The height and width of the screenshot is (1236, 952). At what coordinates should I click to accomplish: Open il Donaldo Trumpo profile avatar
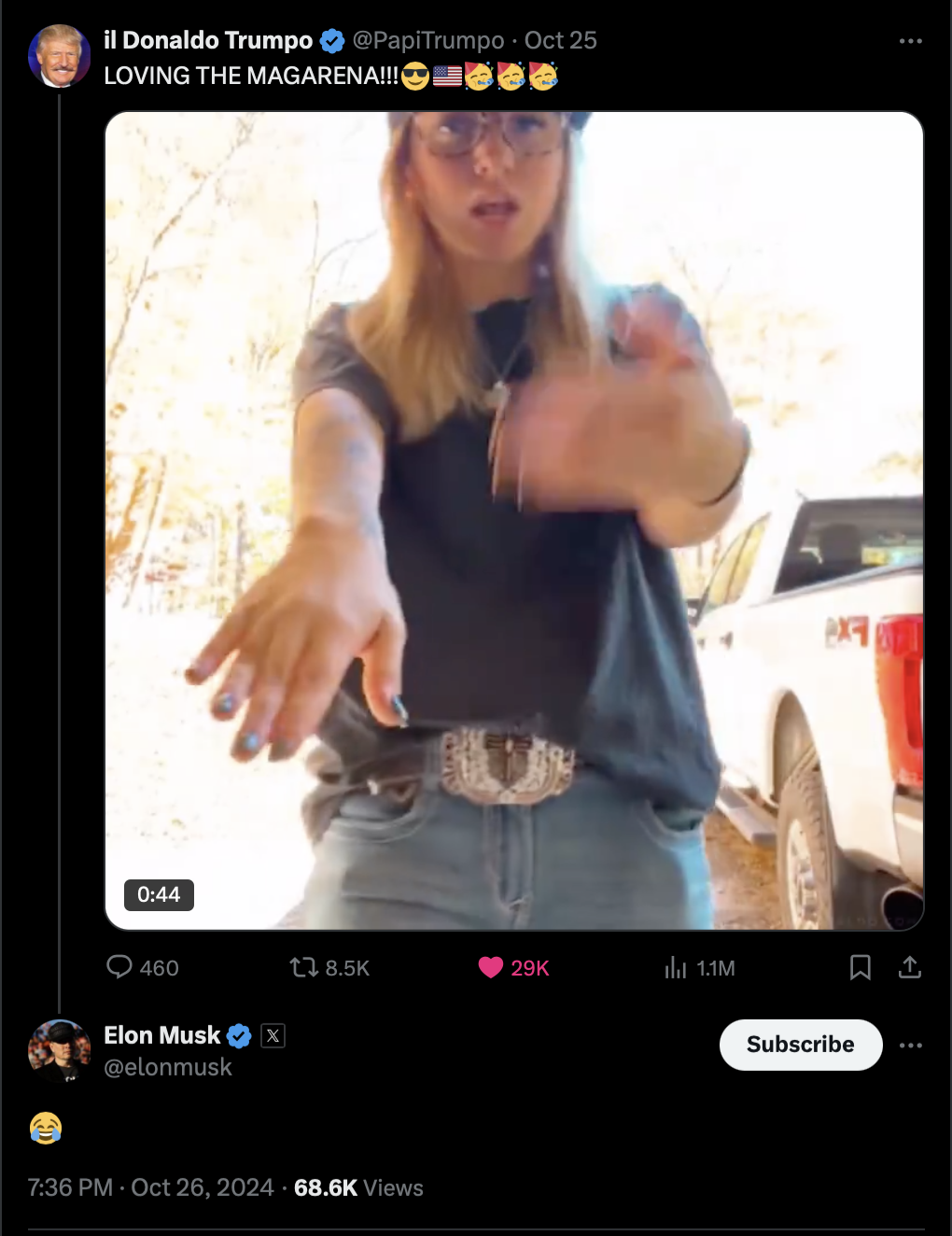point(60,56)
